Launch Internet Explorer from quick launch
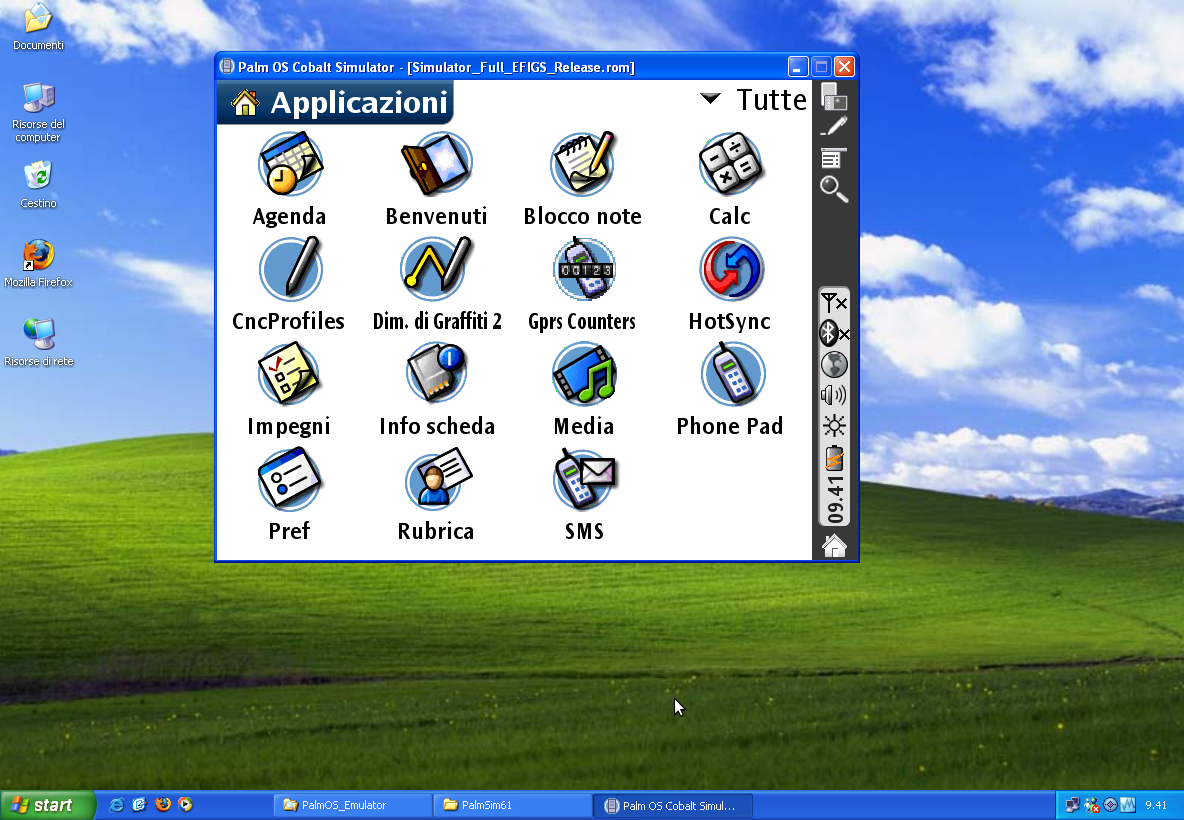This screenshot has width=1184, height=820. point(116,805)
